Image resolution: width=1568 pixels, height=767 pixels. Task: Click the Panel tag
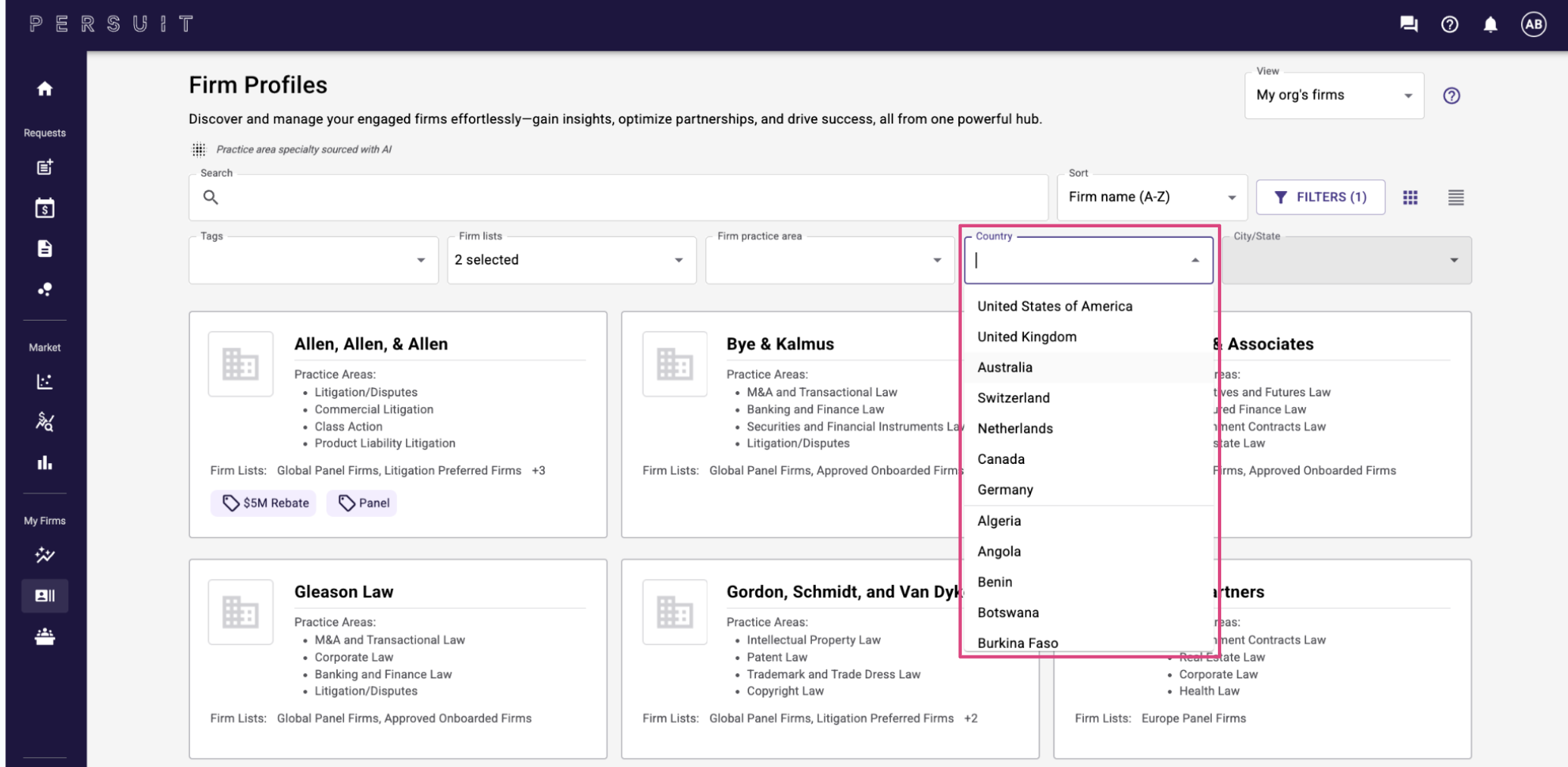[362, 502]
